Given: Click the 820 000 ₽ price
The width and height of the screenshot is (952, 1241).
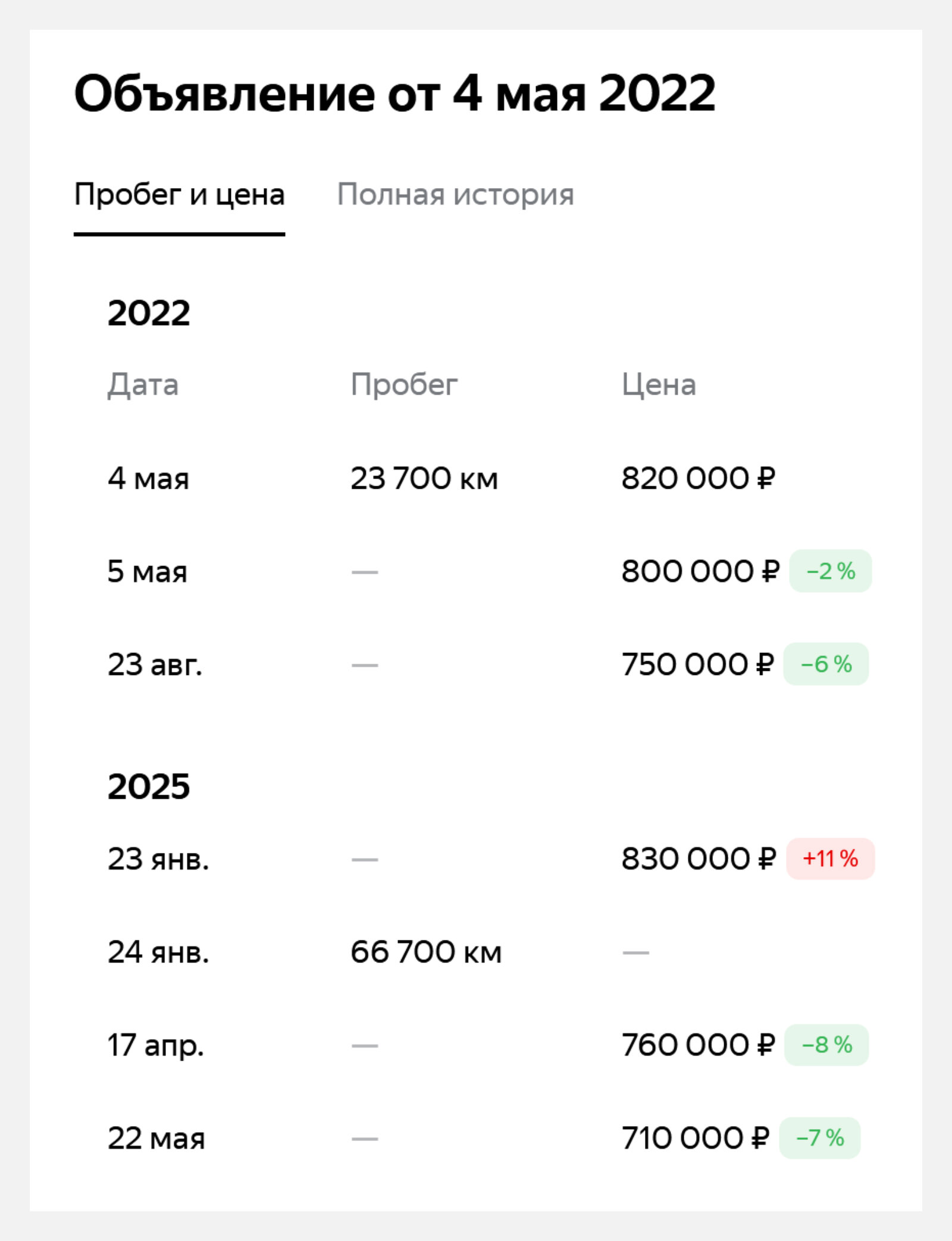Looking at the screenshot, I should click(699, 479).
